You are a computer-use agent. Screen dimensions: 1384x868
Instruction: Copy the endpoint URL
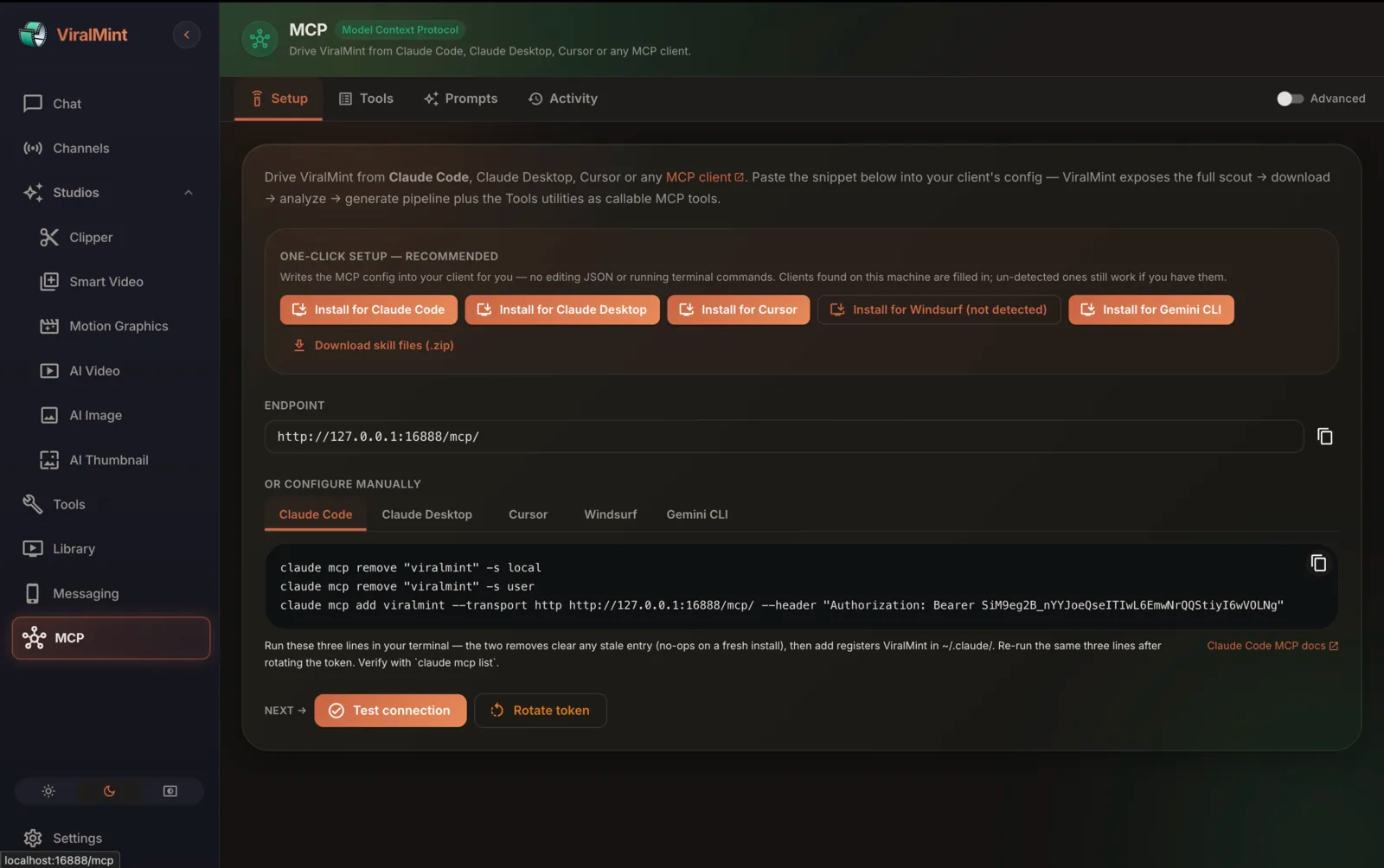click(x=1324, y=437)
